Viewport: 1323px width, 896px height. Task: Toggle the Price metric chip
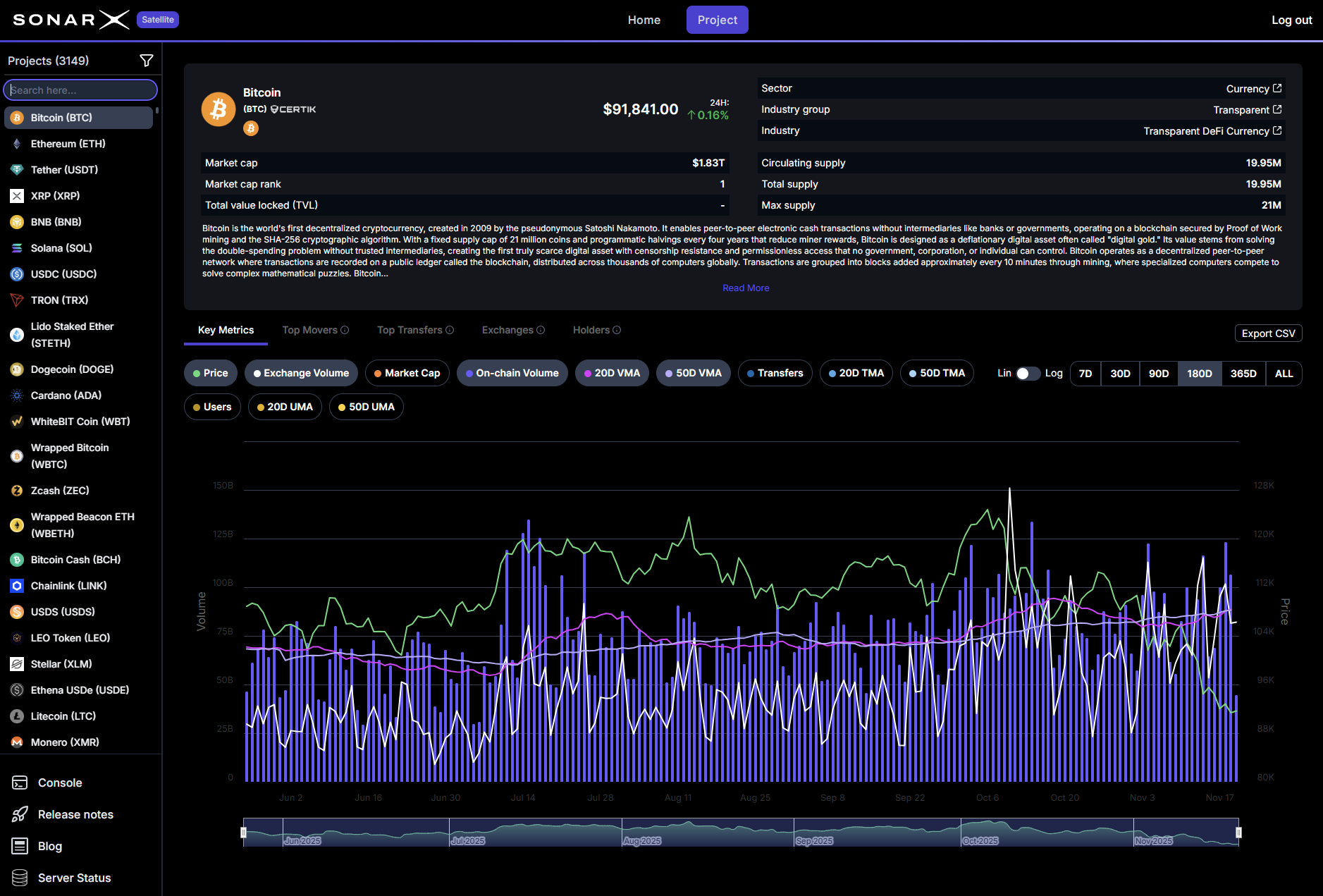(x=210, y=373)
